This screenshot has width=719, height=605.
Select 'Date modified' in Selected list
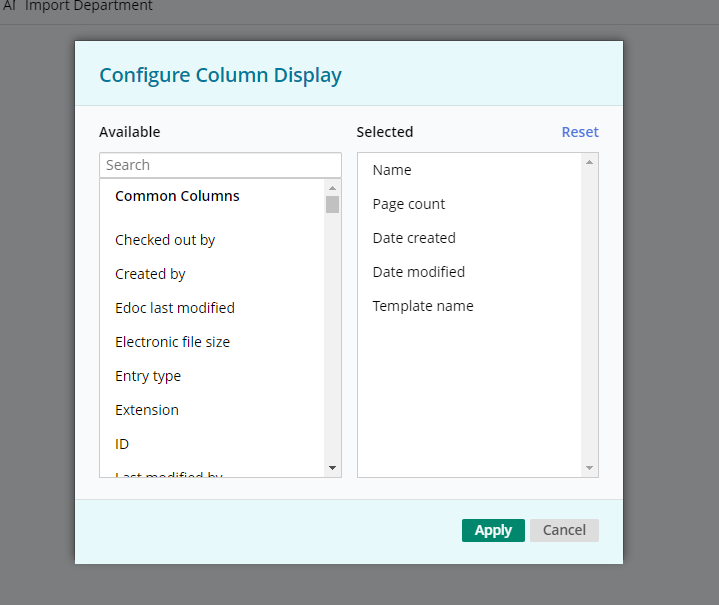419,272
